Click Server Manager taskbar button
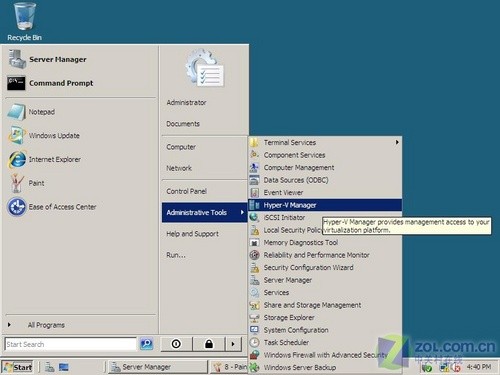The height and width of the screenshot is (375, 500). pyautogui.click(x=158, y=367)
